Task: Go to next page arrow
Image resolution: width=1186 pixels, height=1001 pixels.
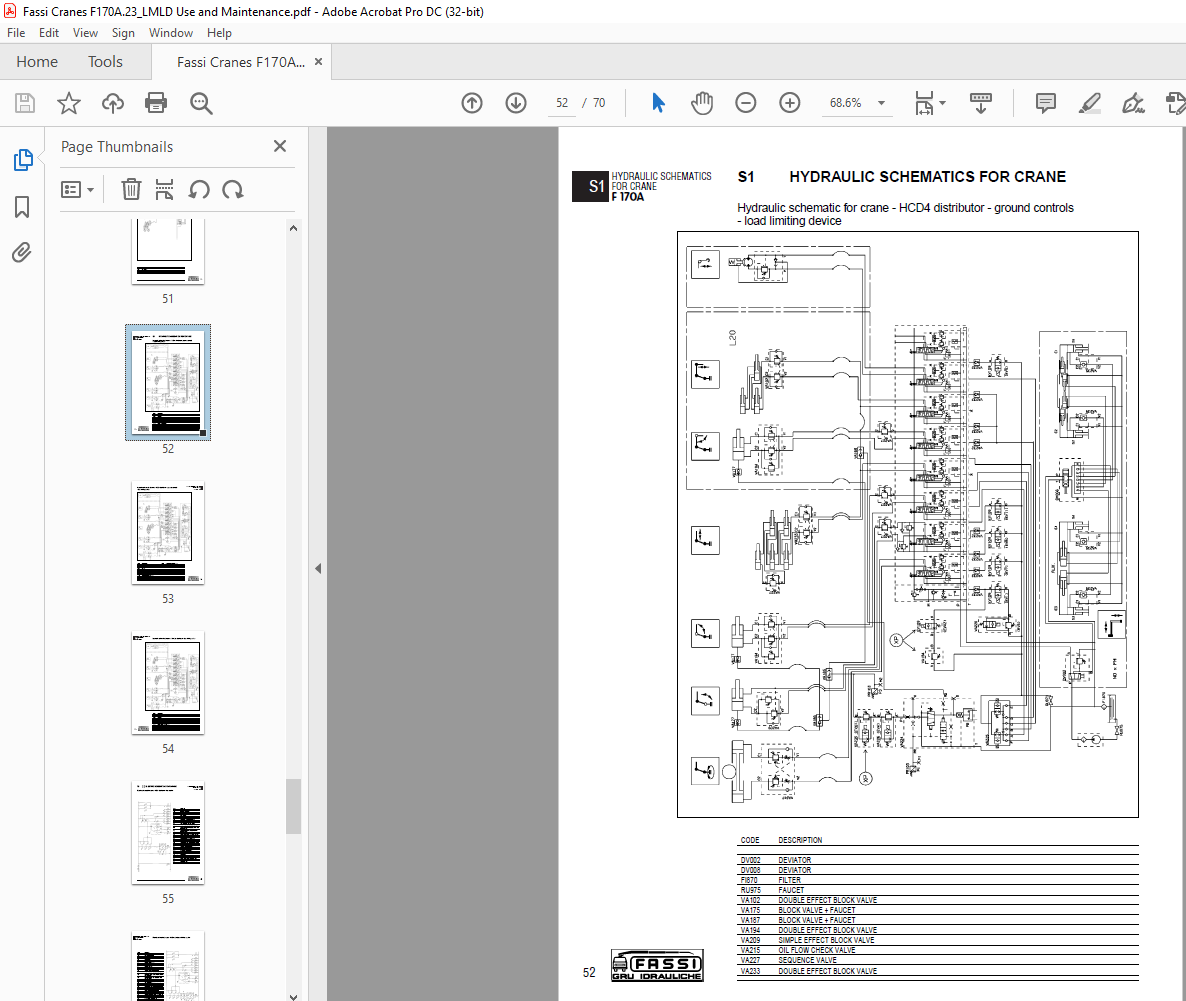Action: (516, 103)
